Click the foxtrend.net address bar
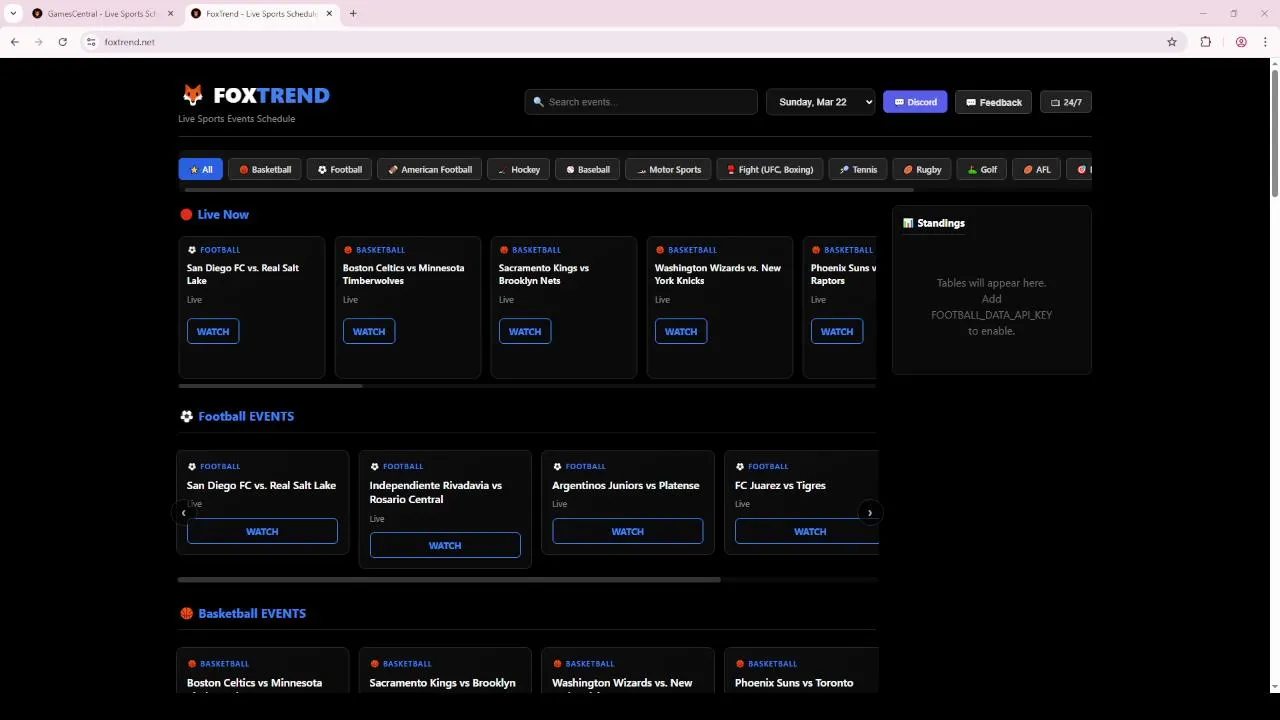The height and width of the screenshot is (720, 1280). pyautogui.click(x=630, y=42)
